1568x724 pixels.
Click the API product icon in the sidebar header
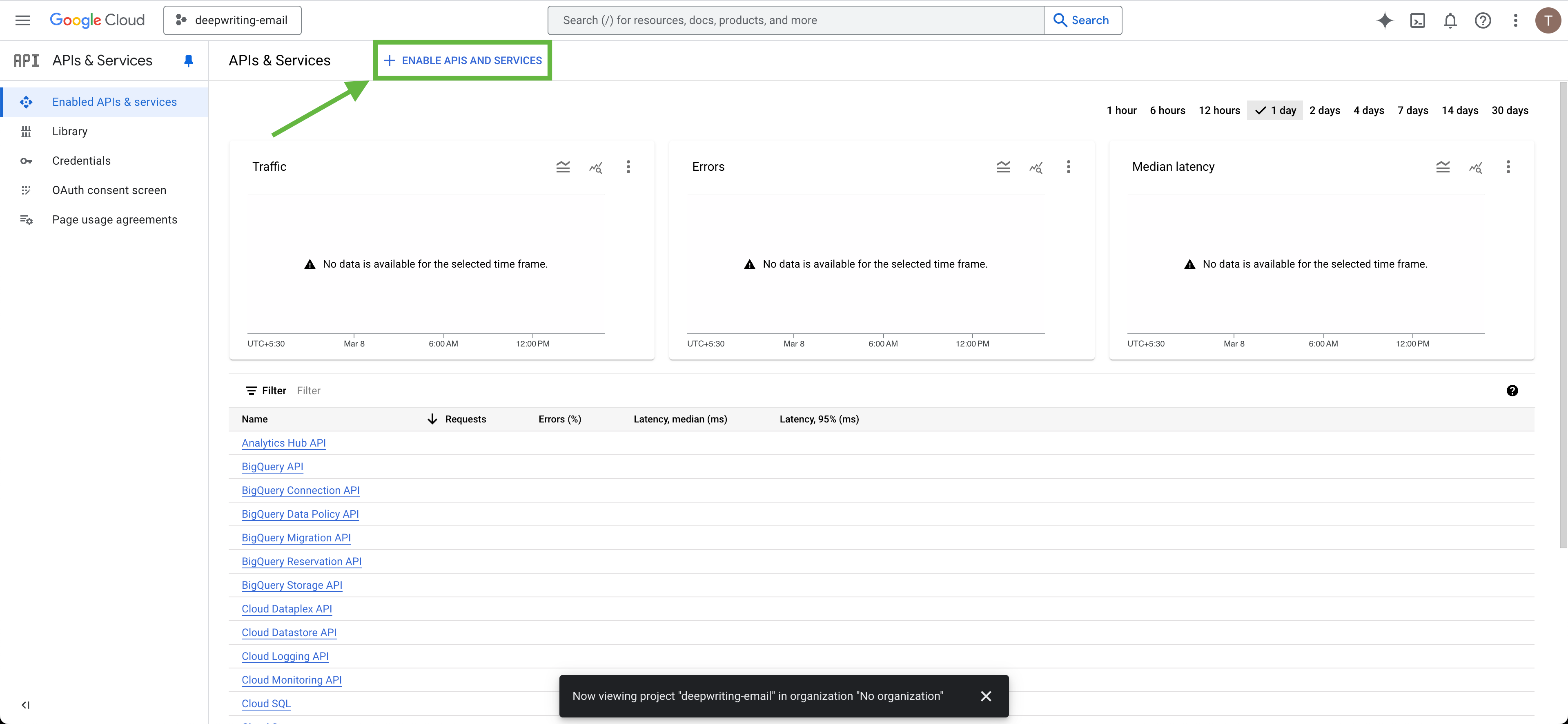(26, 60)
